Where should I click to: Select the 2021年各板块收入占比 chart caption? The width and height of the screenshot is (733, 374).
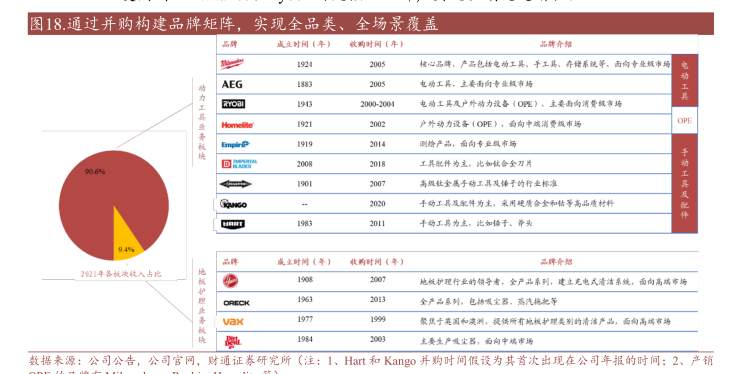click(x=121, y=274)
